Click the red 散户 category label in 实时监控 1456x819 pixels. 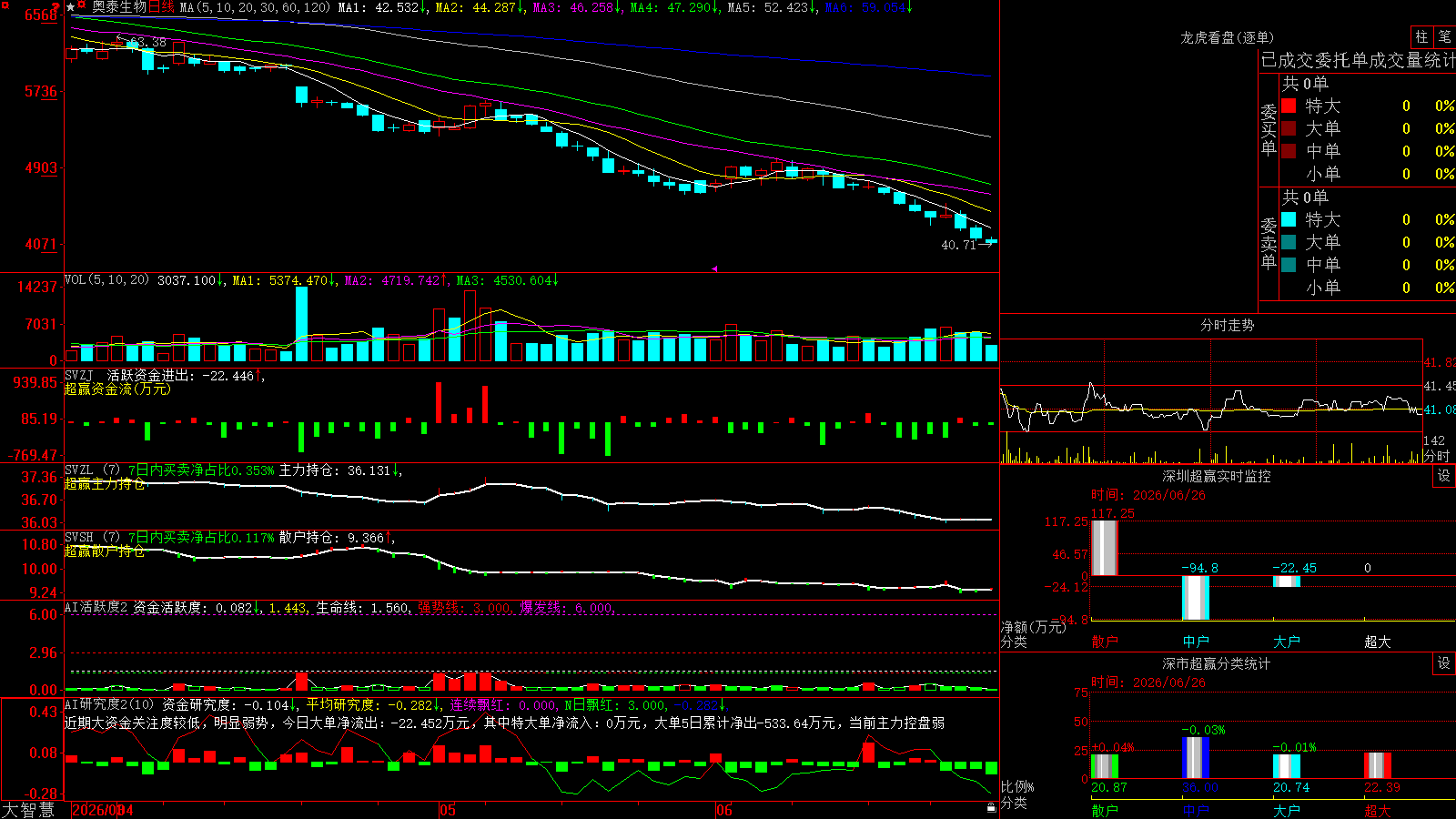point(1105,642)
